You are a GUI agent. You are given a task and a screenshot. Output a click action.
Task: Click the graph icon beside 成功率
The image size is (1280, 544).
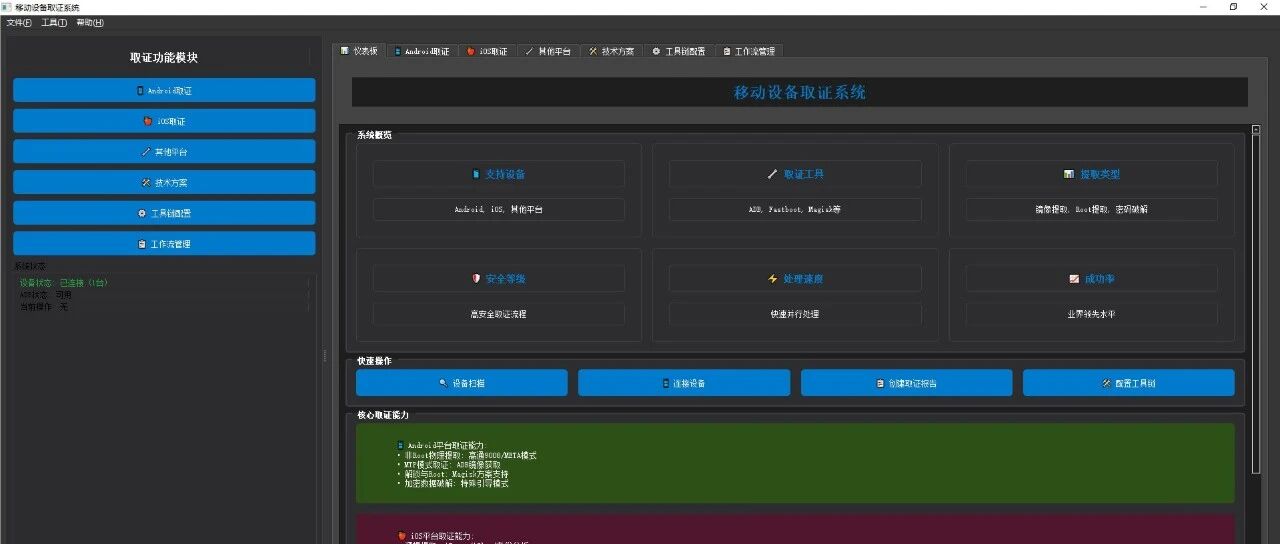1074,279
